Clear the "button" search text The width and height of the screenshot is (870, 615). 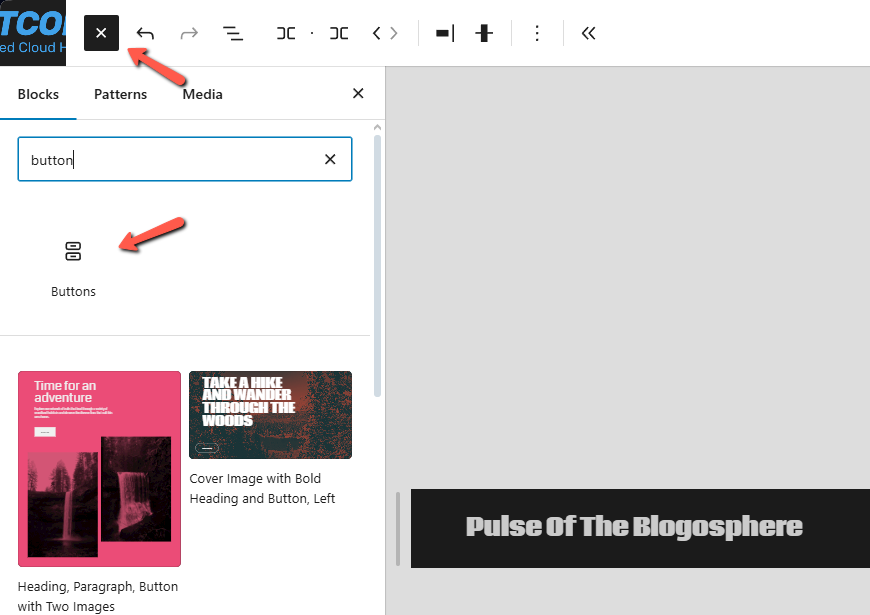tap(330, 160)
